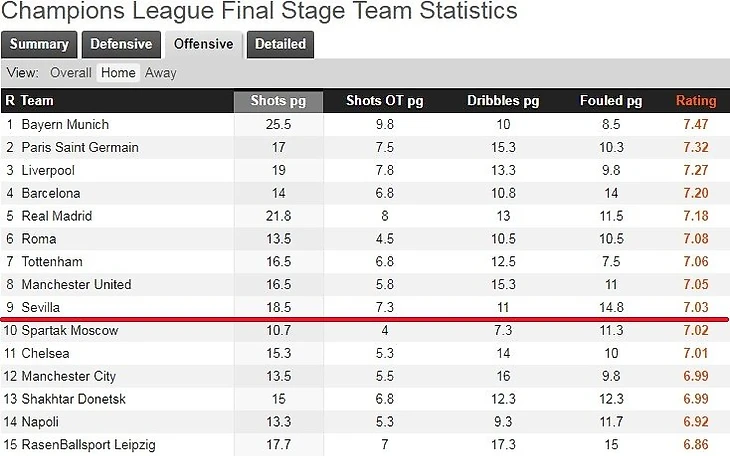Viewport: 730px width, 456px height.
Task: Select Manchester United in the table
Action: coord(76,285)
